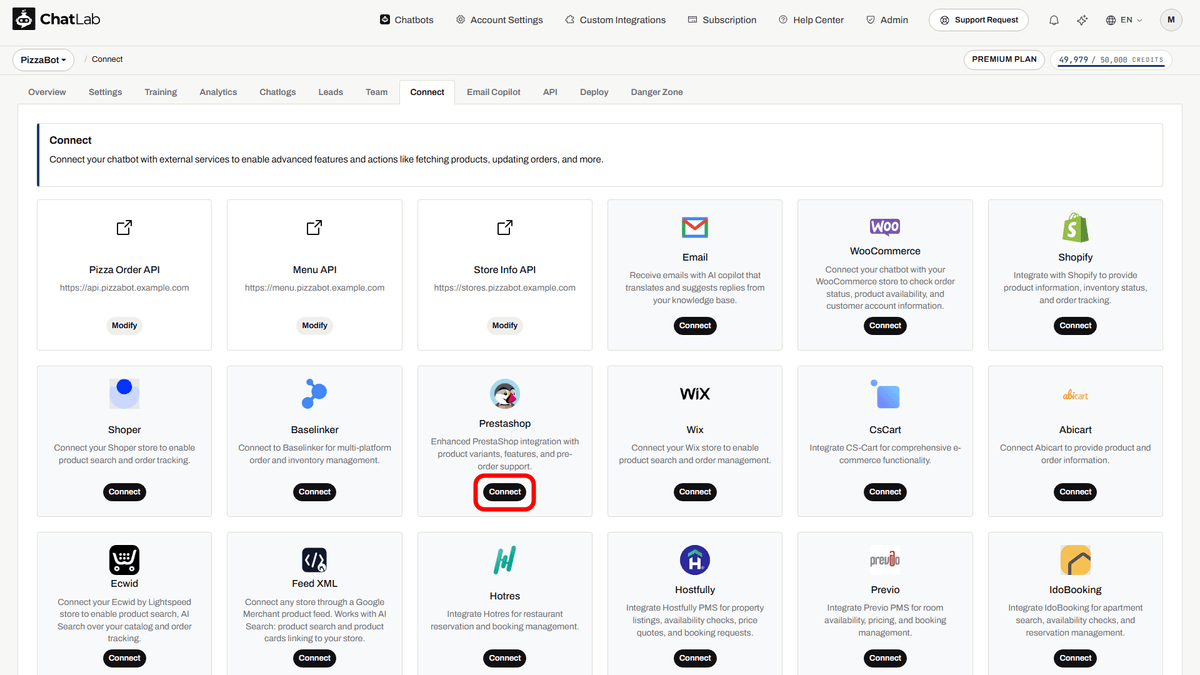
Task: Click the Store Info API external link icon
Action: click(505, 228)
